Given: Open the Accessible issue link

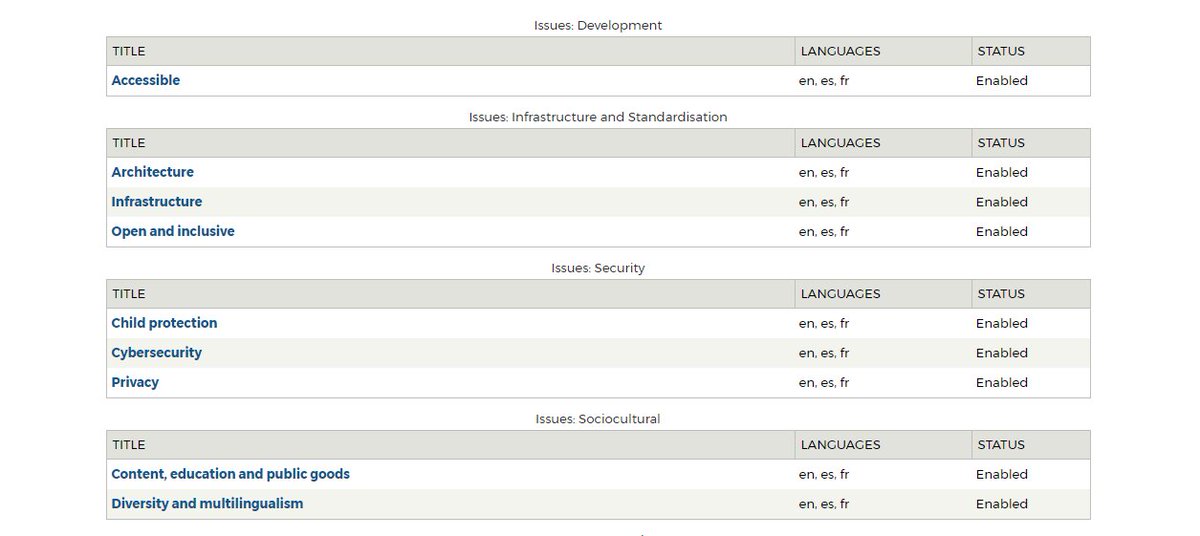Looking at the screenshot, I should 146,81.
